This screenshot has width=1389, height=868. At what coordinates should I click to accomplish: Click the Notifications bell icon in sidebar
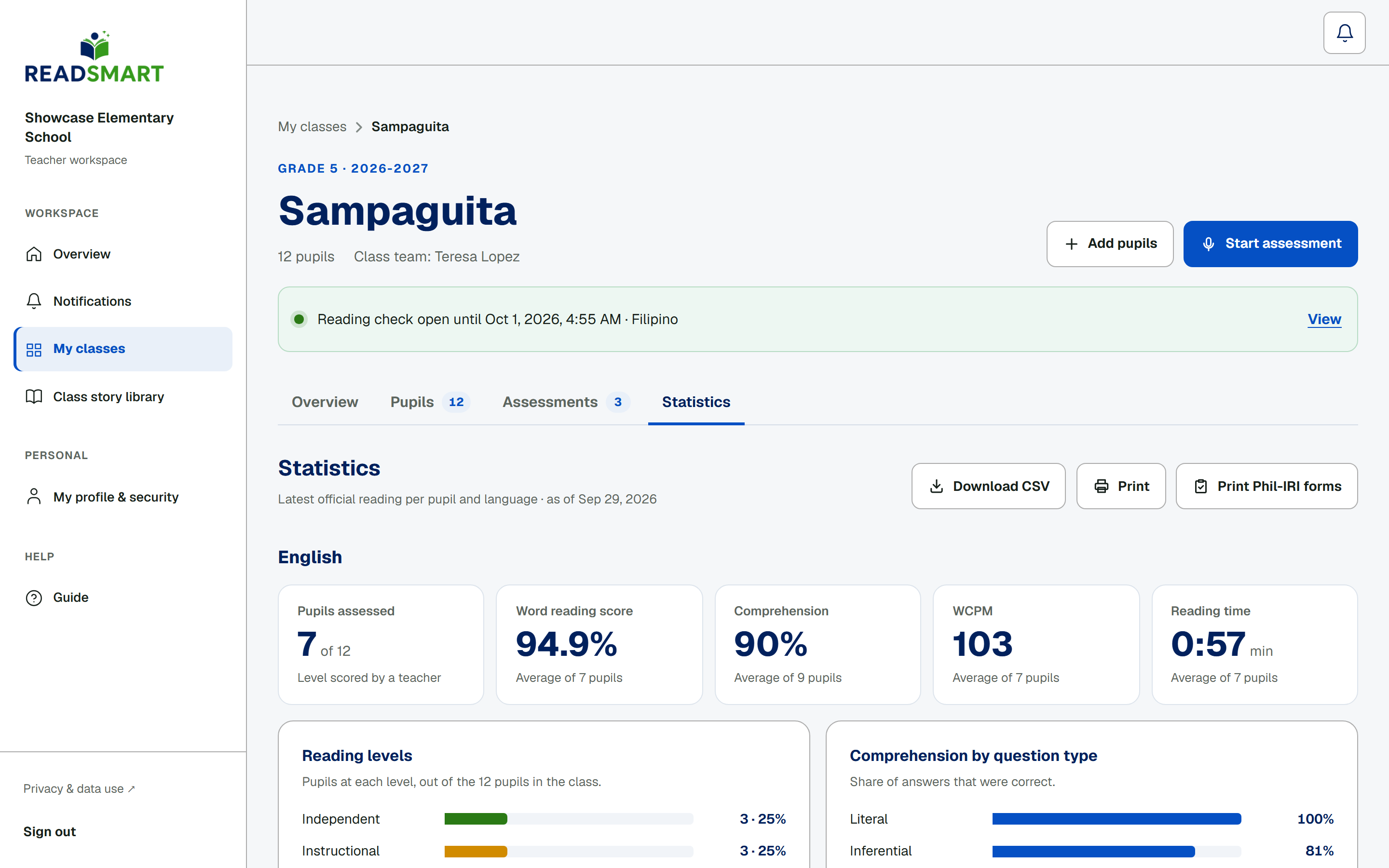(x=34, y=301)
